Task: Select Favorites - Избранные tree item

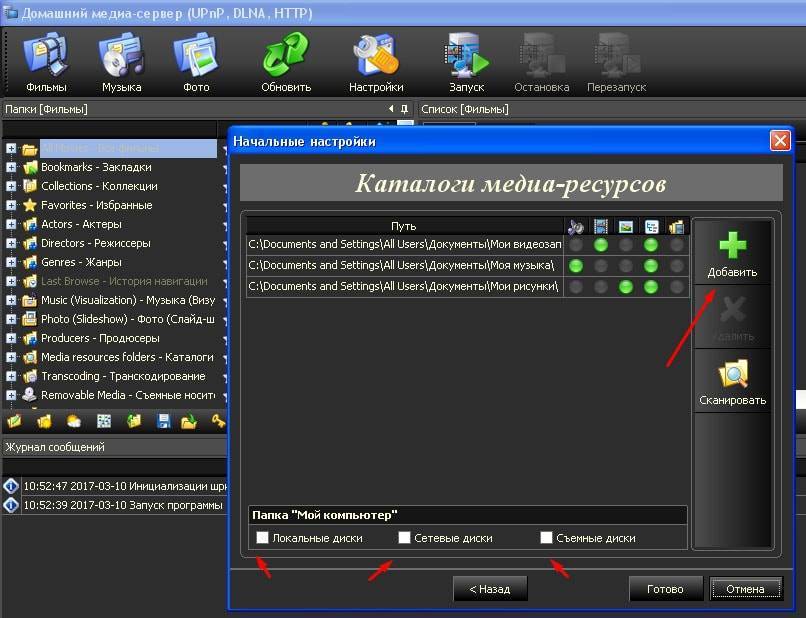Action: coord(96,205)
